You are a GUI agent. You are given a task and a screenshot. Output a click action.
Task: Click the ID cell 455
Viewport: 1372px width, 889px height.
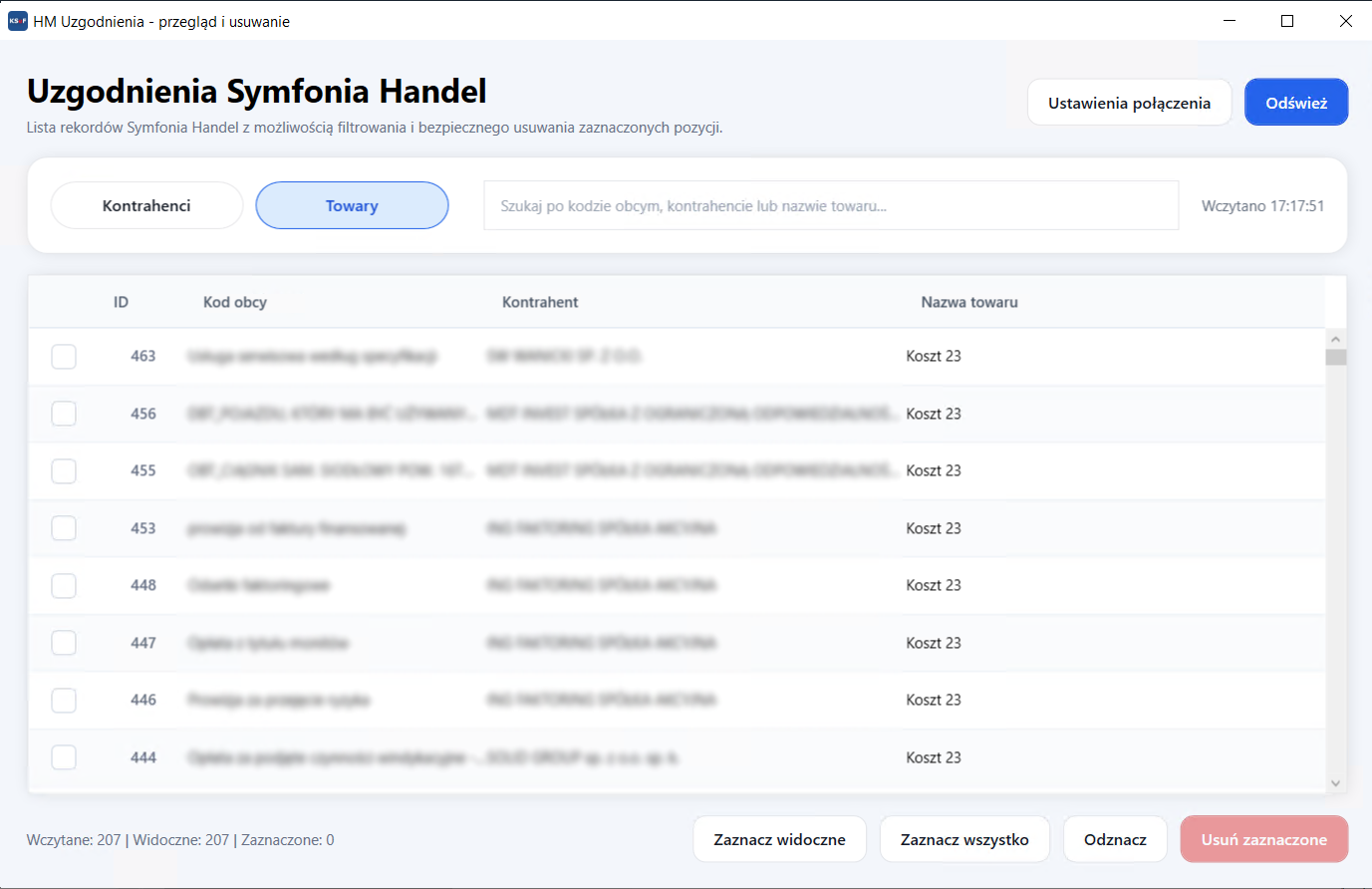click(x=143, y=470)
